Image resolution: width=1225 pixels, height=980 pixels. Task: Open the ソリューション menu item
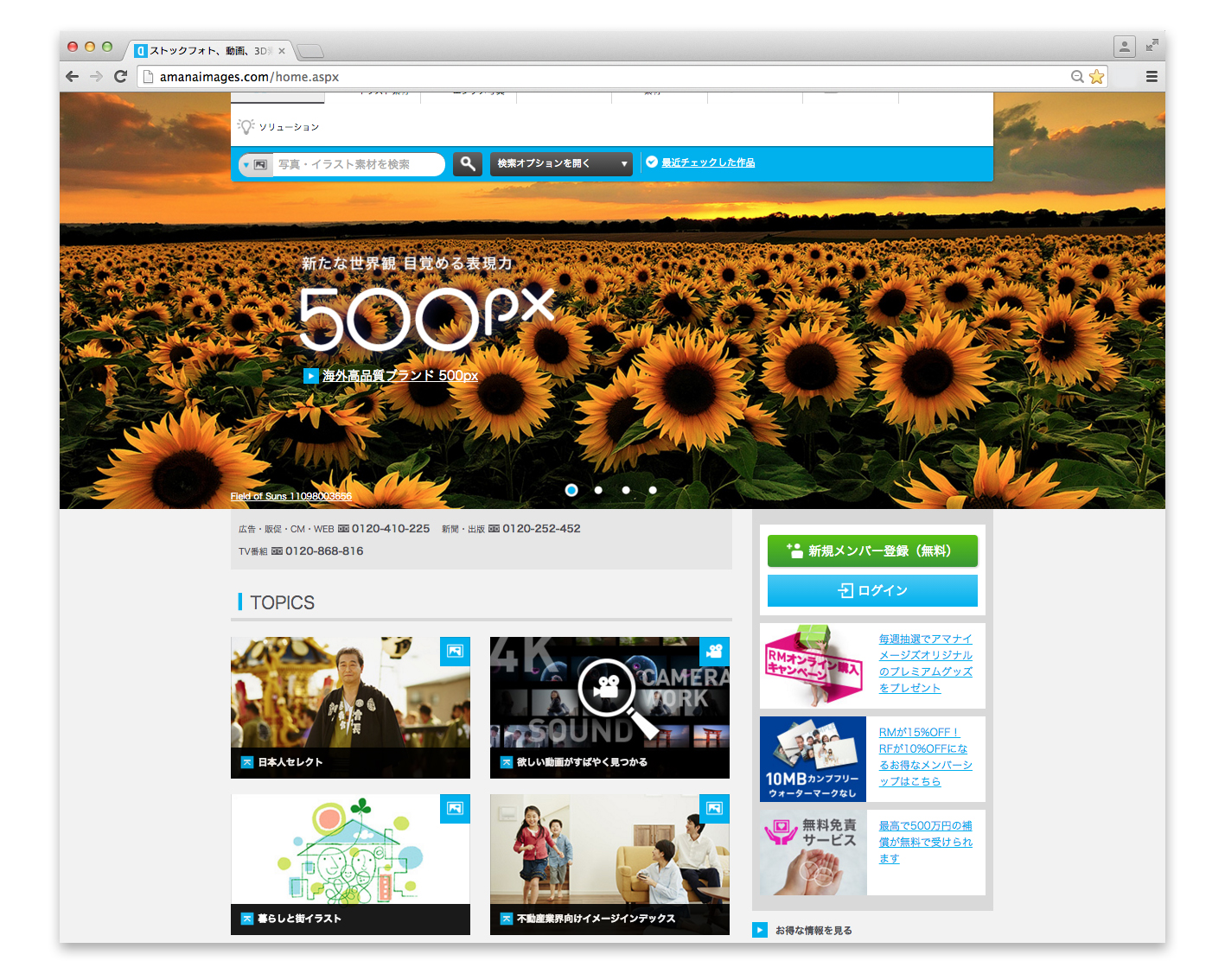289,127
